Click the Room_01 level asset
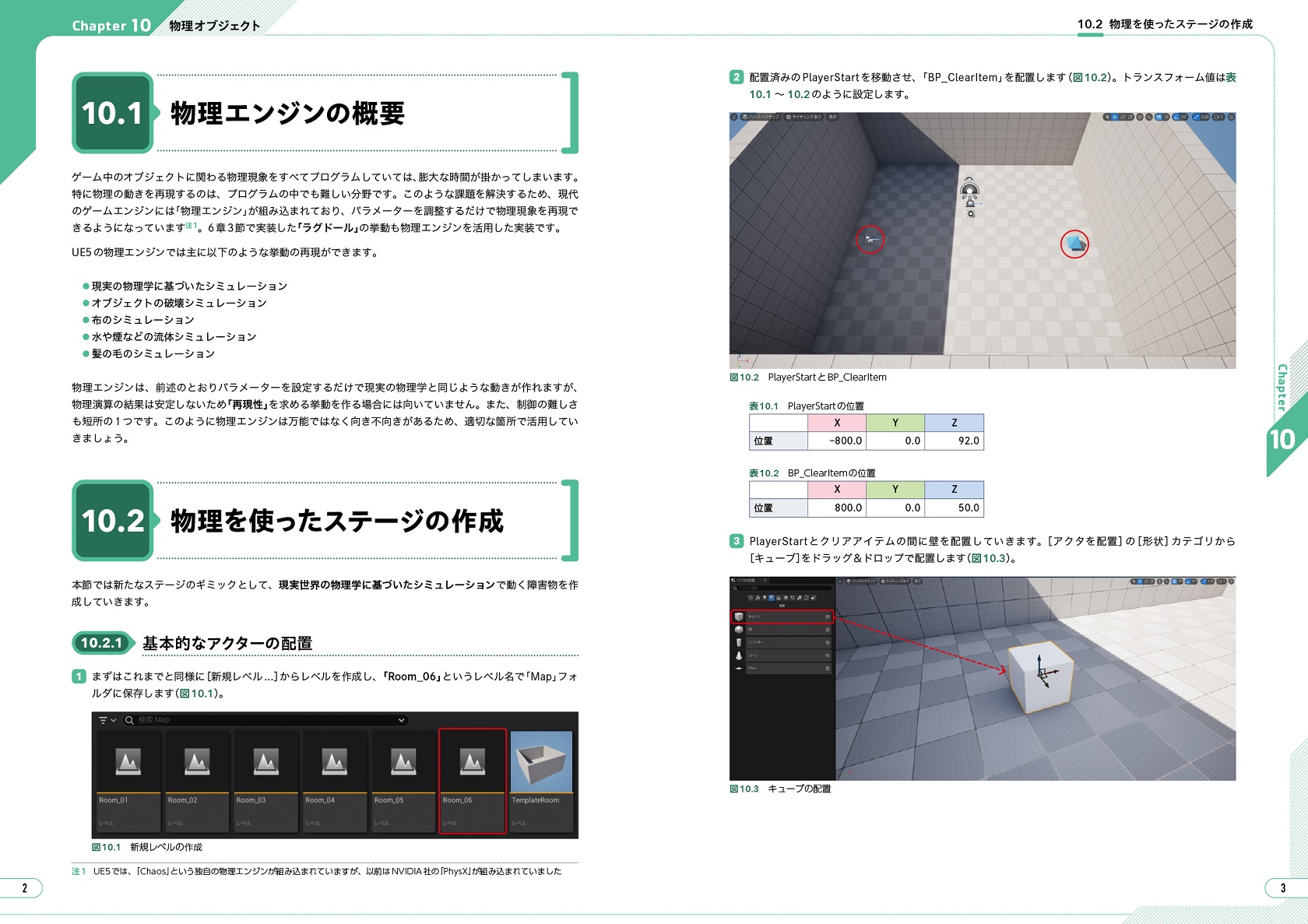The width and height of the screenshot is (1308, 924). click(128, 778)
